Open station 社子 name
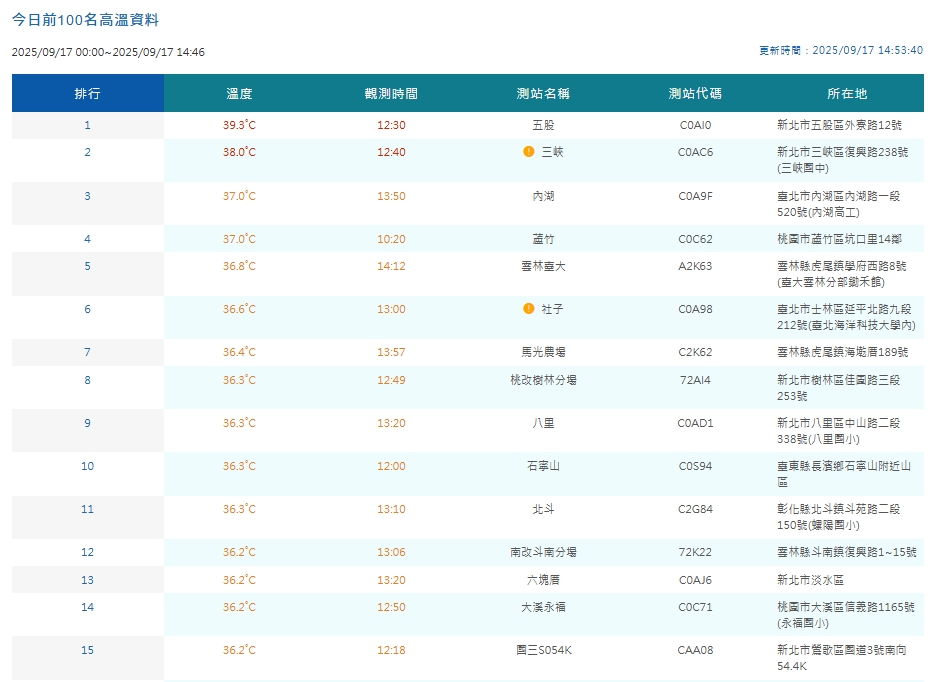The height and width of the screenshot is (682, 931). pyautogui.click(x=552, y=309)
